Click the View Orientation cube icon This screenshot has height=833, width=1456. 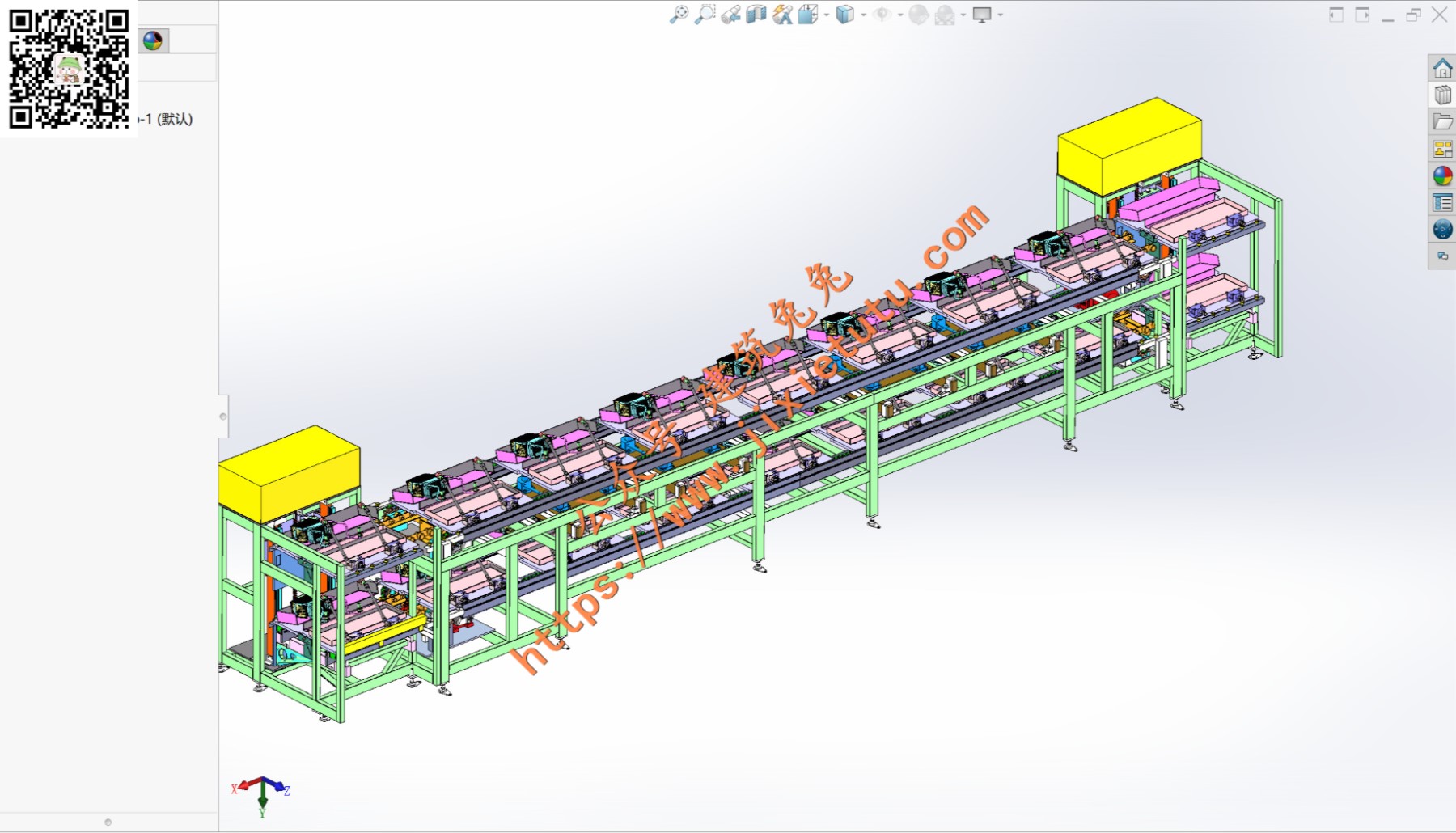(808, 15)
